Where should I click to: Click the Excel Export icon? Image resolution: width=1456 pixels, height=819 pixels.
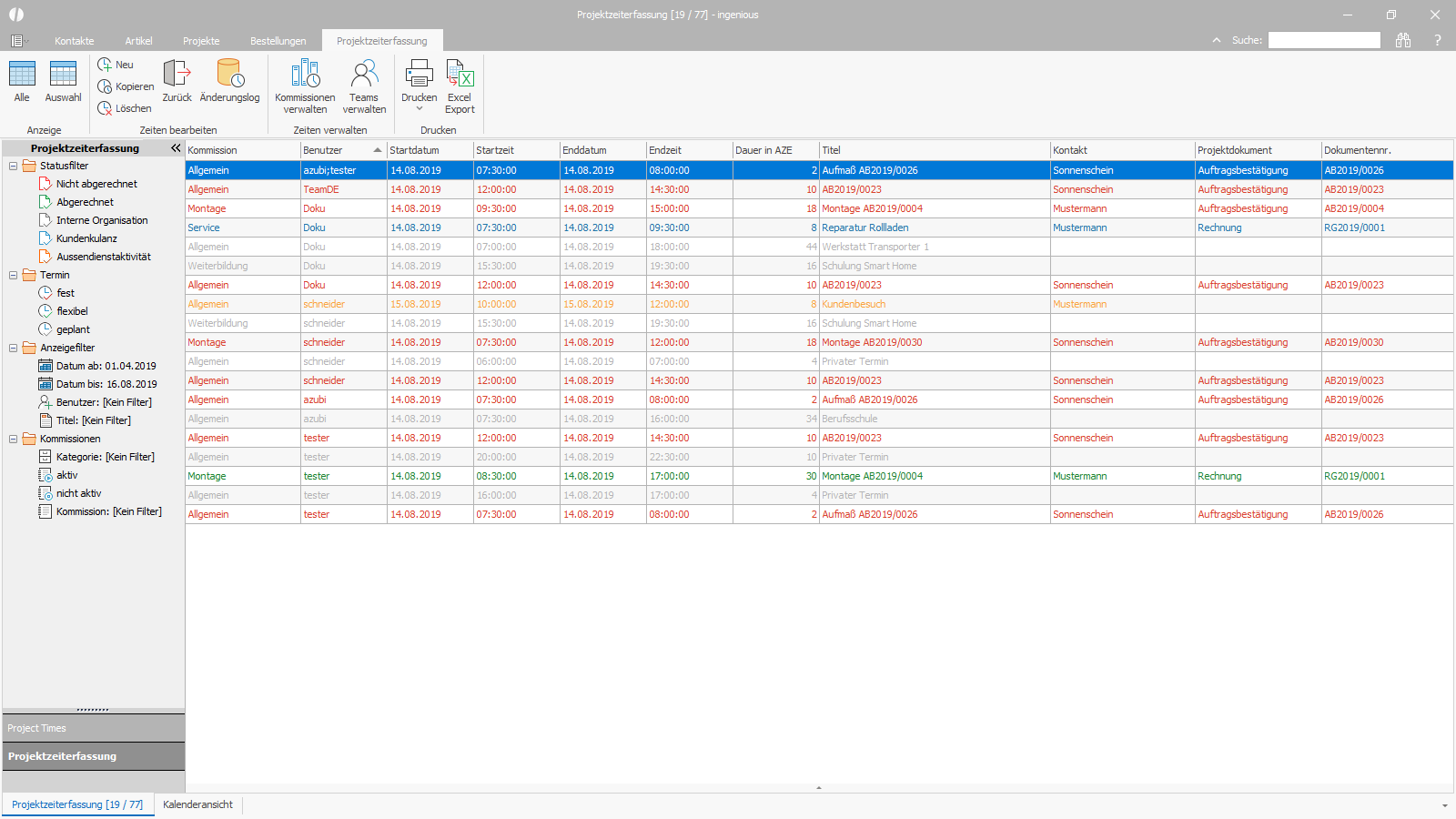click(460, 74)
